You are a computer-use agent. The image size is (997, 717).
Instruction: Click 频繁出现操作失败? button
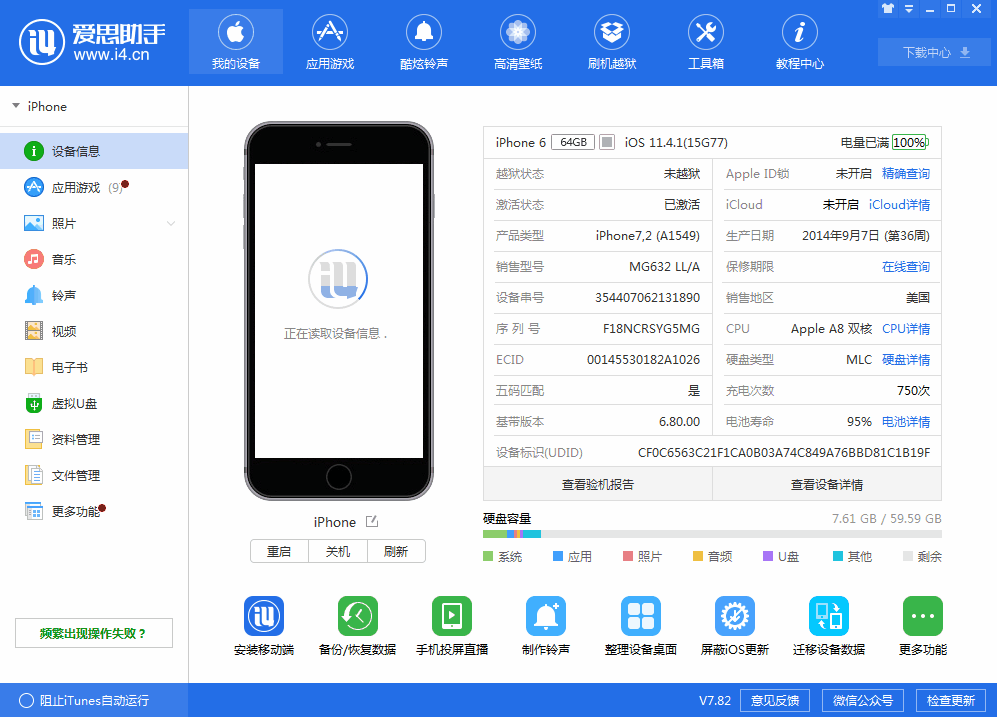(94, 633)
